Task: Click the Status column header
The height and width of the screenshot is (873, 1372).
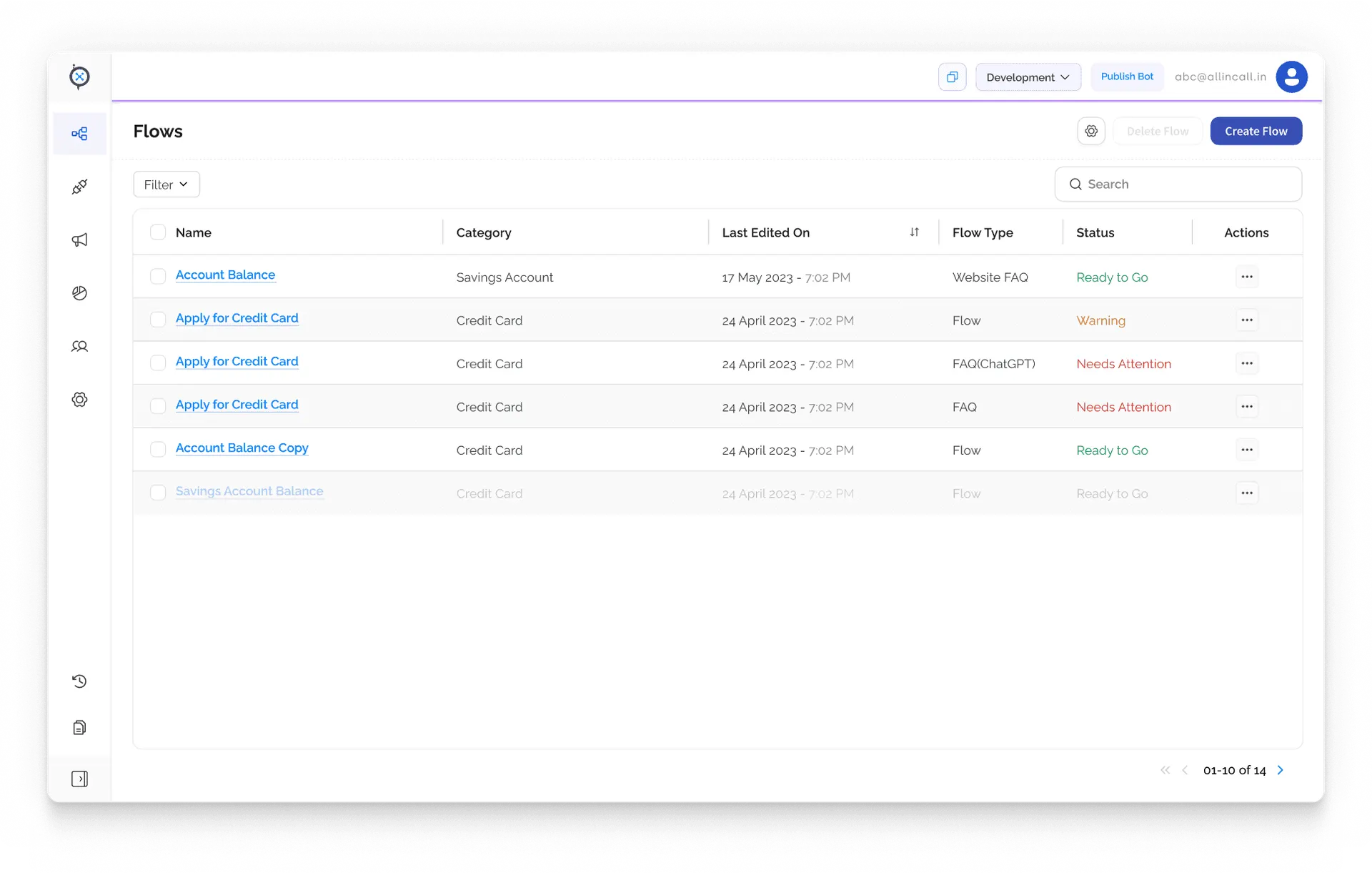Action: pyautogui.click(x=1095, y=233)
